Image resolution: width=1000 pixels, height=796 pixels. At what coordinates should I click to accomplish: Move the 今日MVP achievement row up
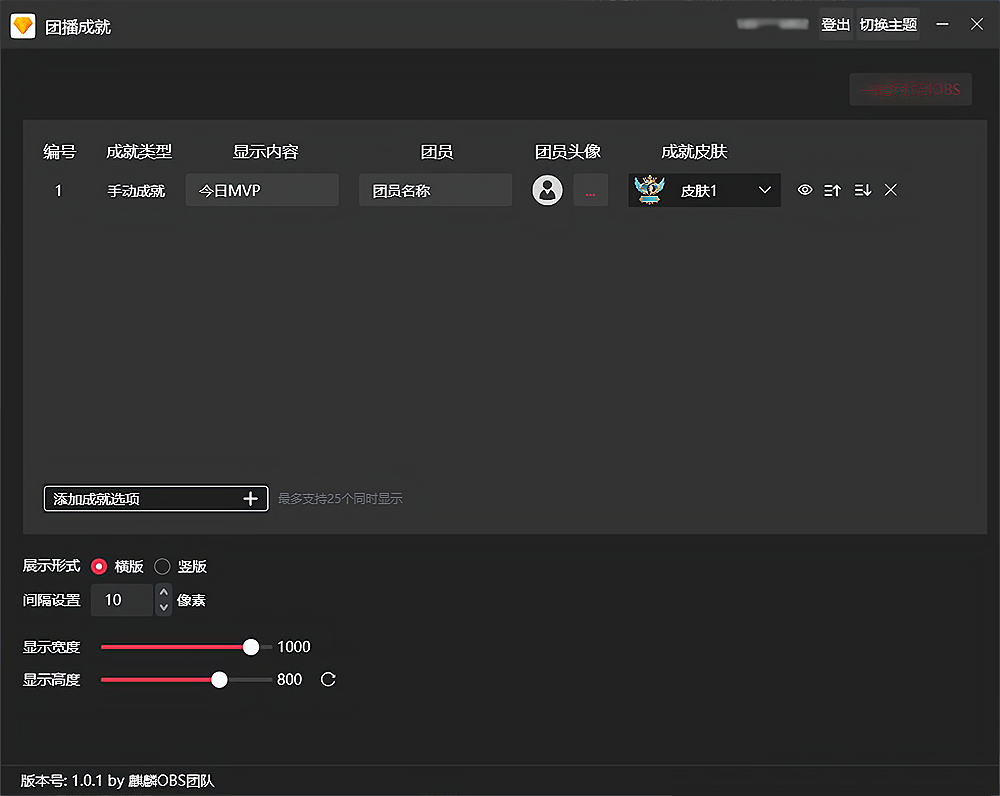click(x=832, y=190)
